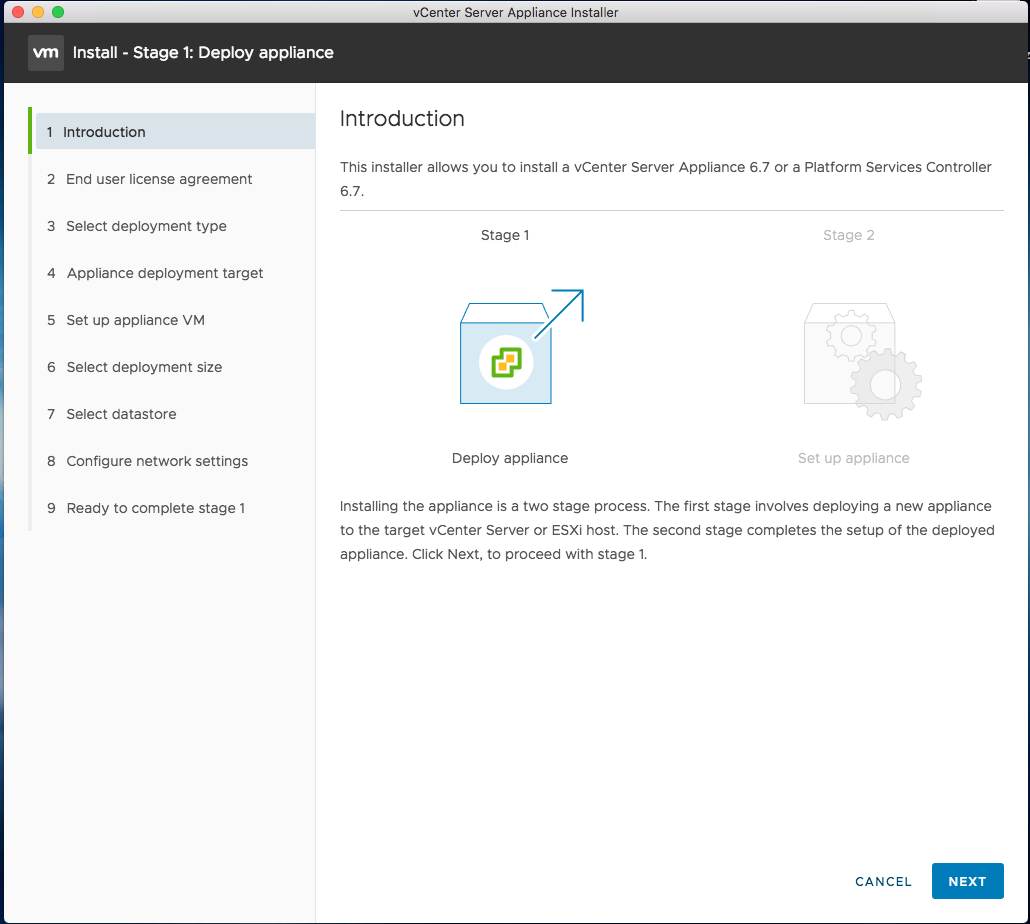Minimize the installer window with yellow button
This screenshot has height=924, width=1030.
(x=38, y=12)
